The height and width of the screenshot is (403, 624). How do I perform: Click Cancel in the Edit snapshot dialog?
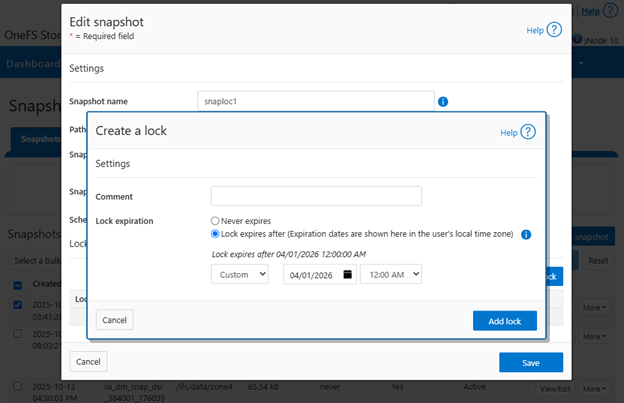tap(88, 361)
